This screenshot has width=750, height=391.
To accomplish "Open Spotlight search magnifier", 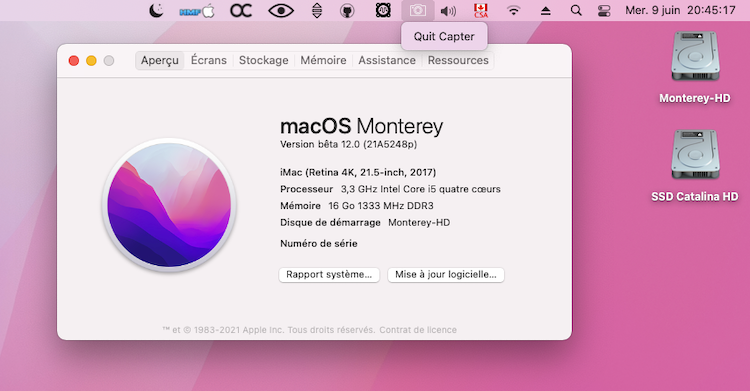I will [x=576, y=11].
